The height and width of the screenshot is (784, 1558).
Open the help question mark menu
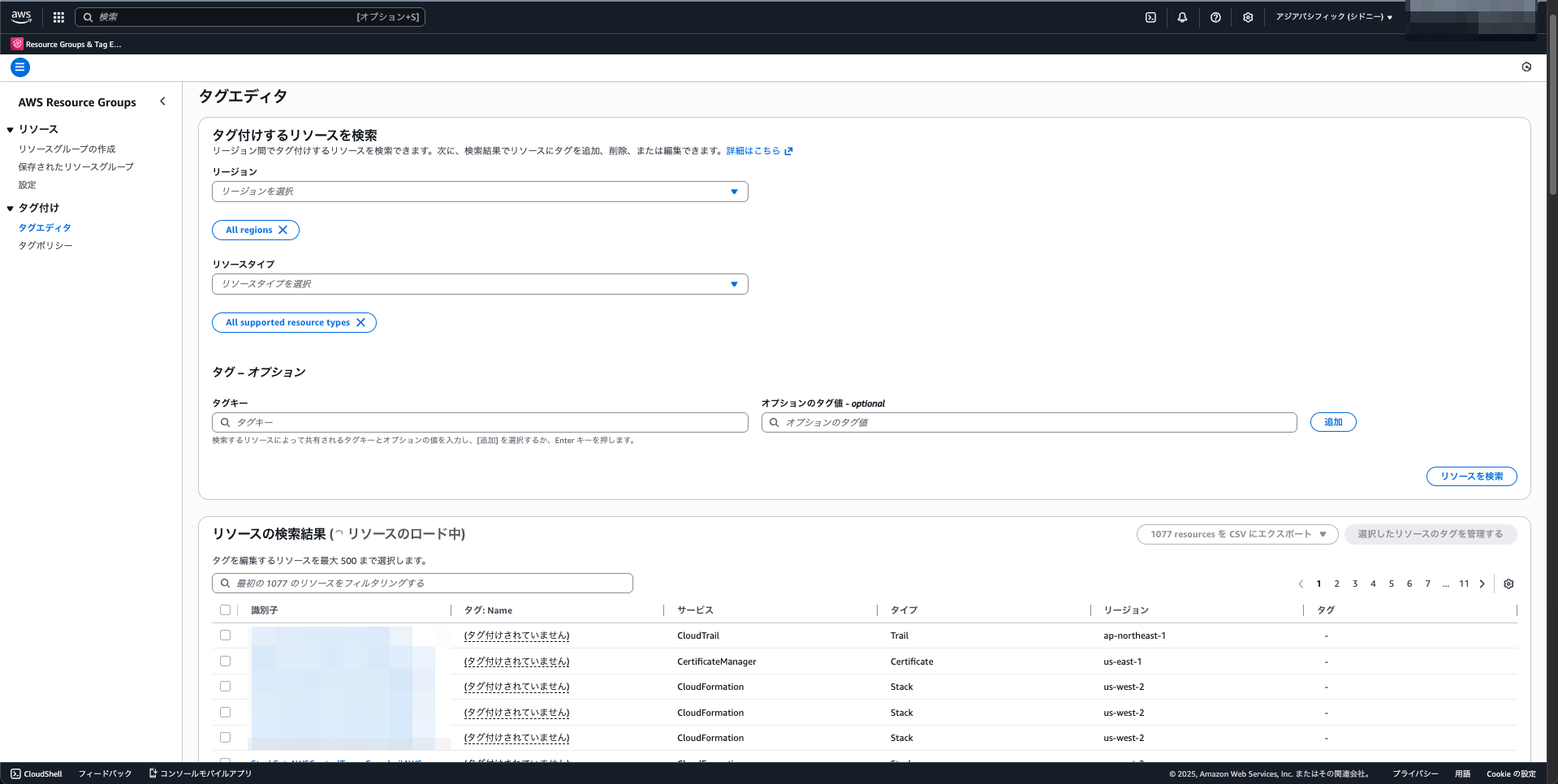point(1215,17)
